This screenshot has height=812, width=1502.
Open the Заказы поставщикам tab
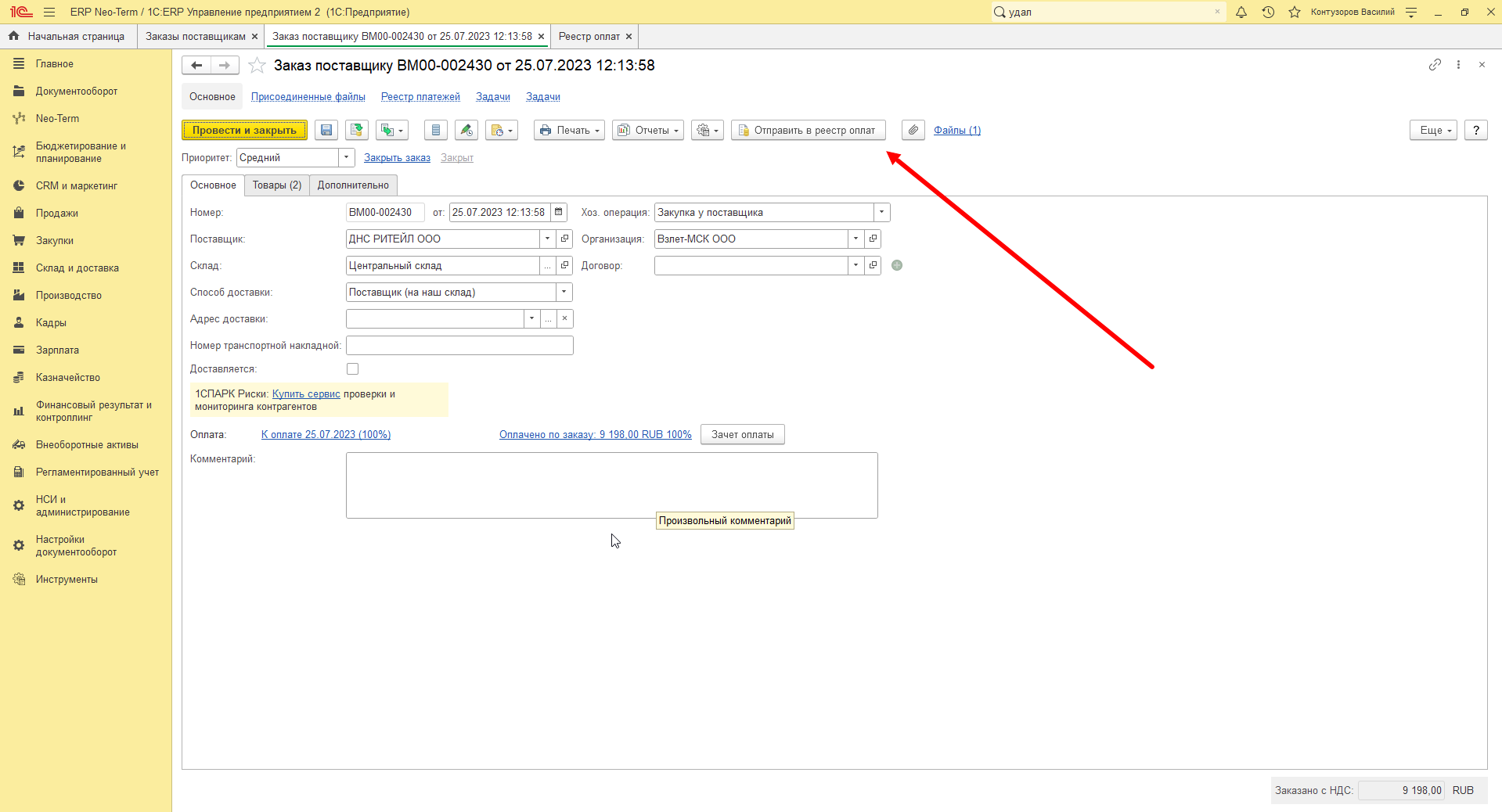[x=196, y=36]
